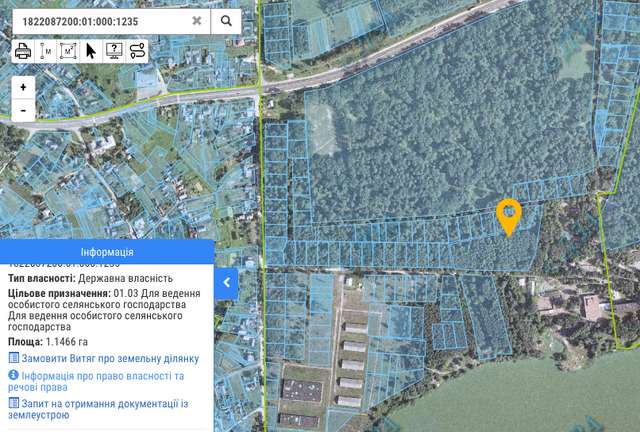Print the map with printer icon
The height and width of the screenshot is (432, 640).
(23, 51)
